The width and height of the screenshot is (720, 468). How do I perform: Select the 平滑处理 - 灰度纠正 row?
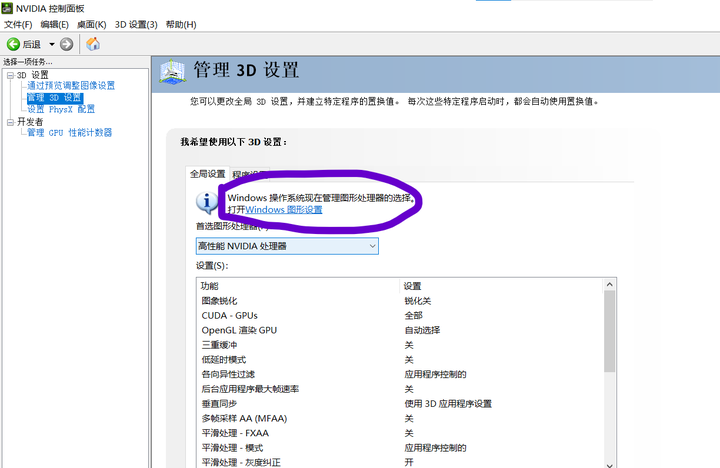[x=399, y=462]
